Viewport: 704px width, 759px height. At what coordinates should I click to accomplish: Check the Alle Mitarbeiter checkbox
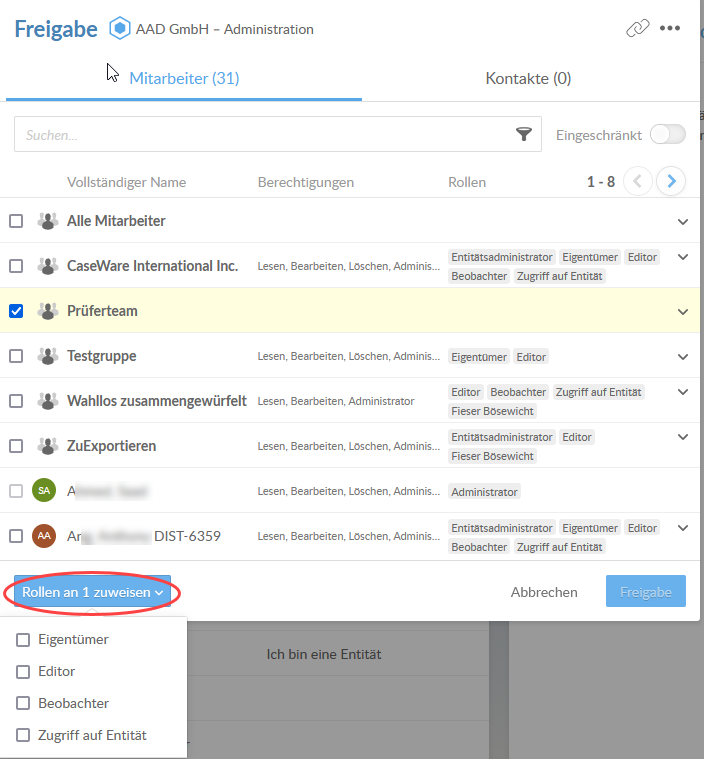point(16,221)
